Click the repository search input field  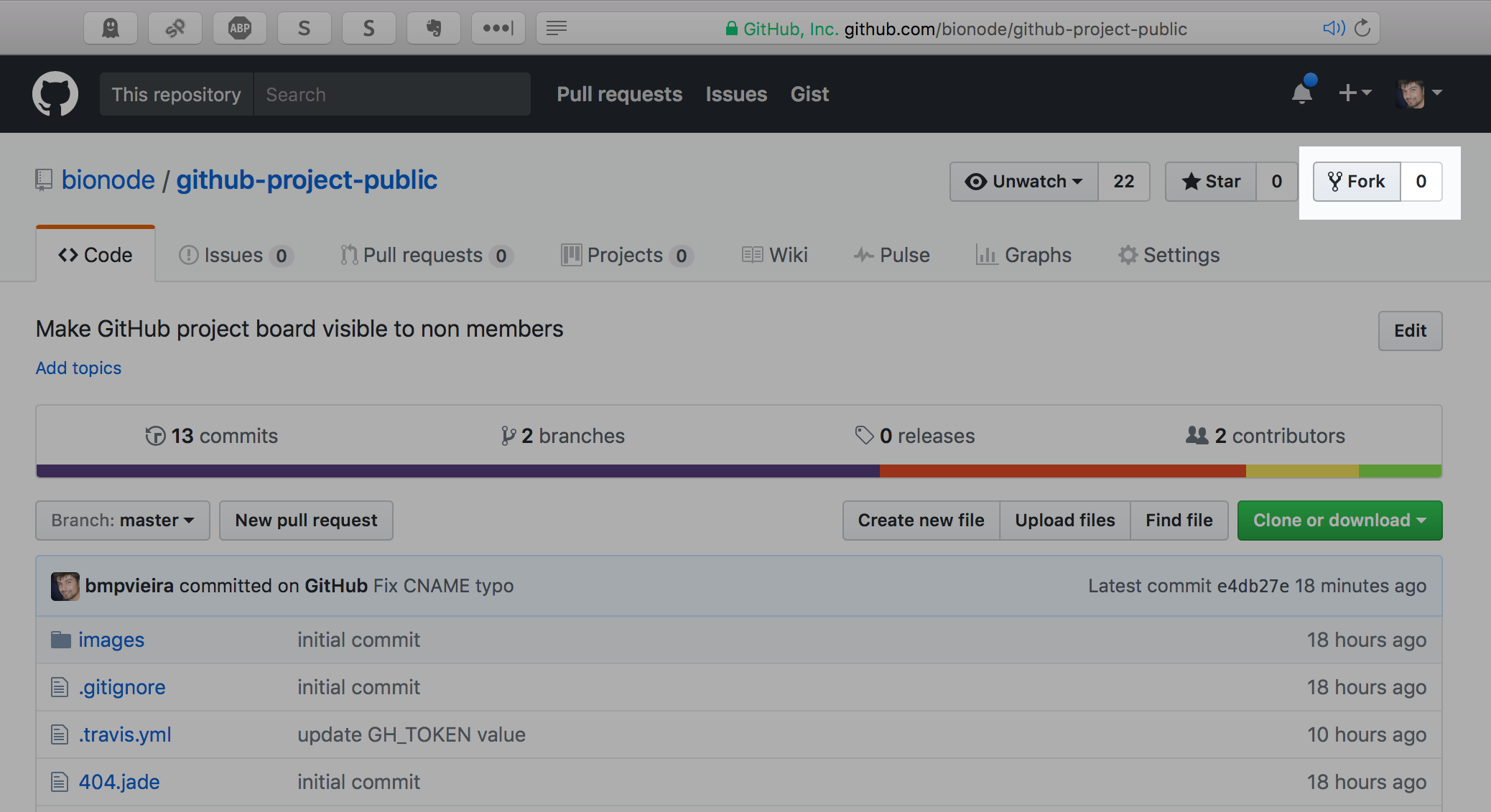393,94
